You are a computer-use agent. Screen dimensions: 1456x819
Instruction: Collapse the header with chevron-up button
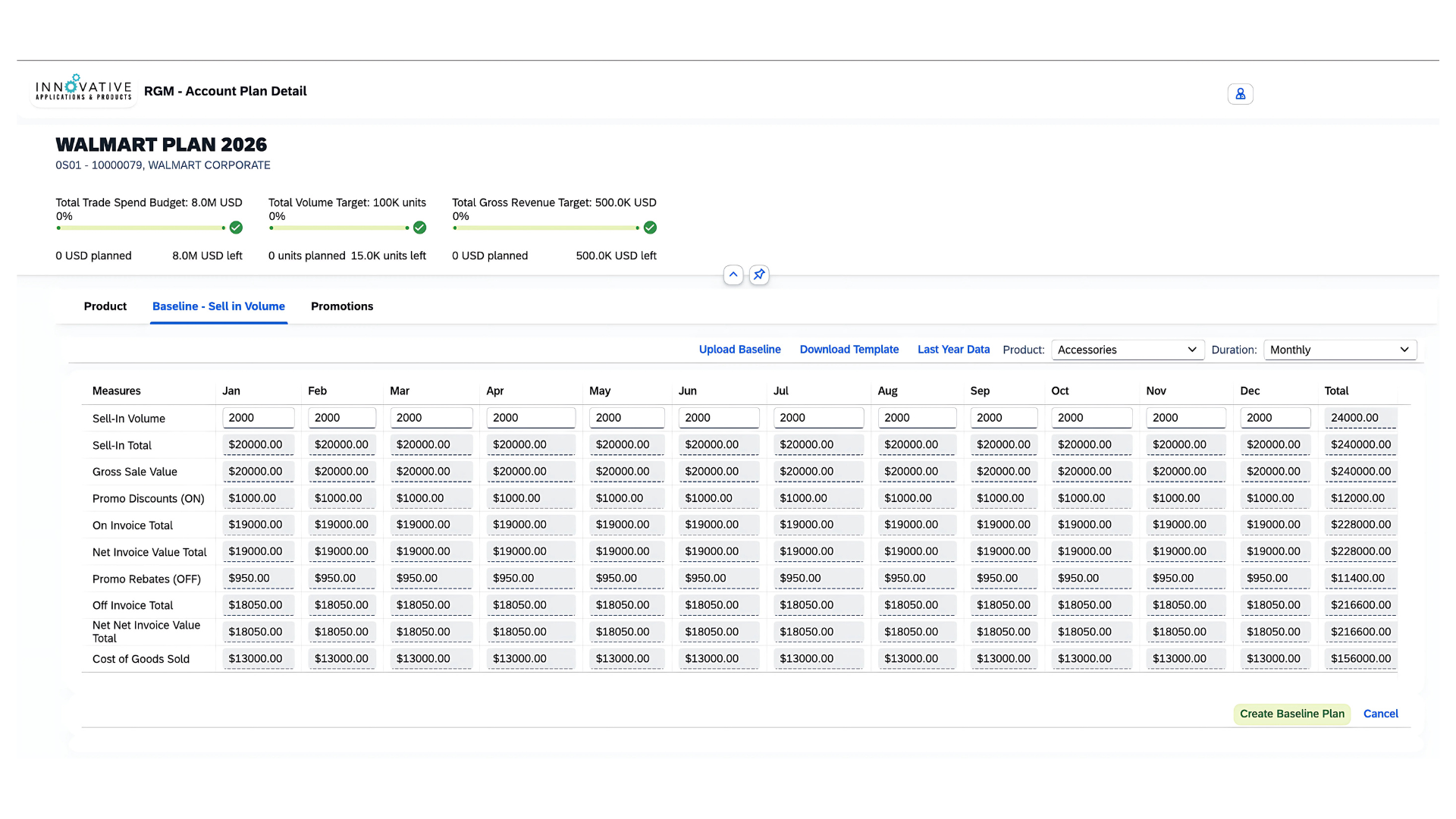pos(733,275)
